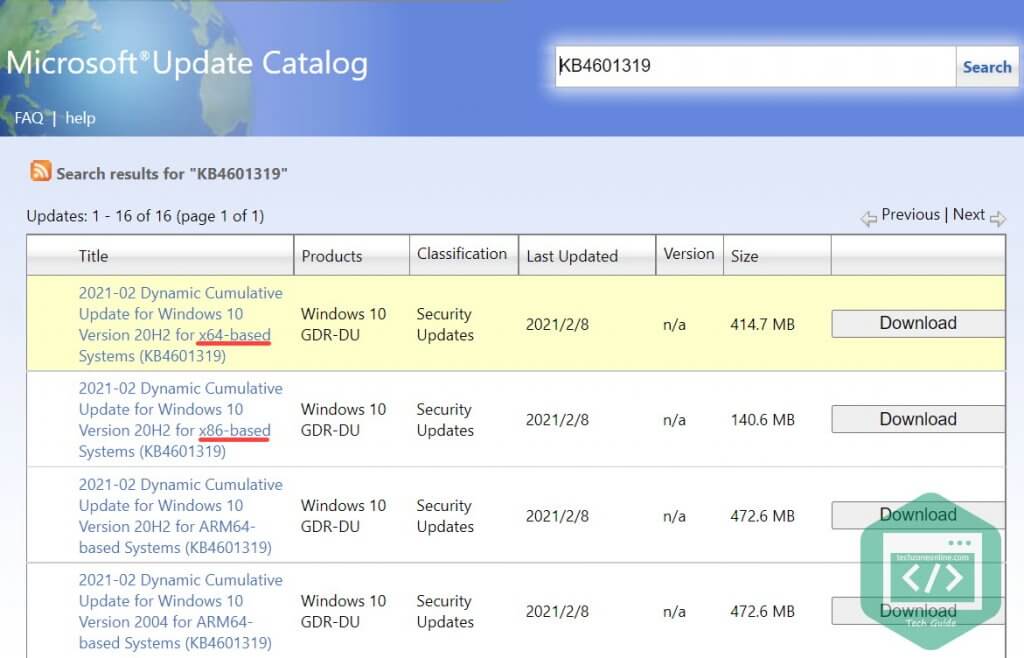The width and height of the screenshot is (1024, 658).
Task: Sort results by Title column header
Action: (x=93, y=256)
